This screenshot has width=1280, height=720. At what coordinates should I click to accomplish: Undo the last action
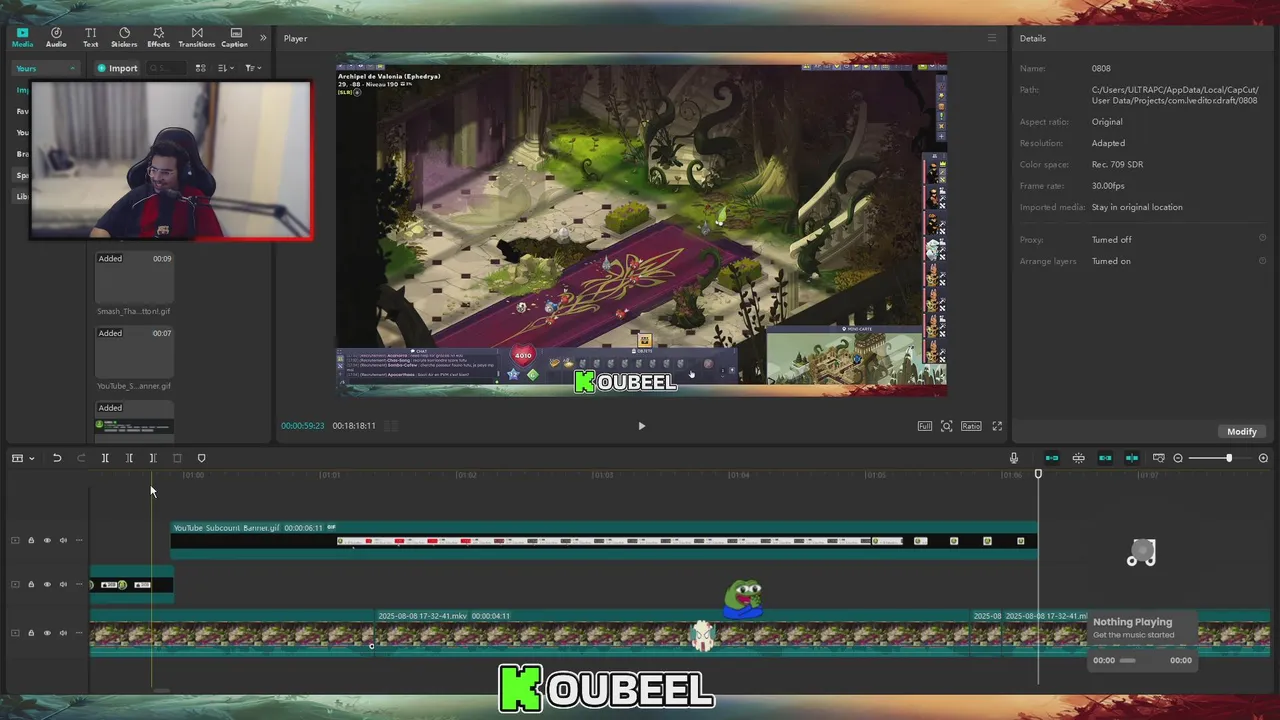[57, 458]
